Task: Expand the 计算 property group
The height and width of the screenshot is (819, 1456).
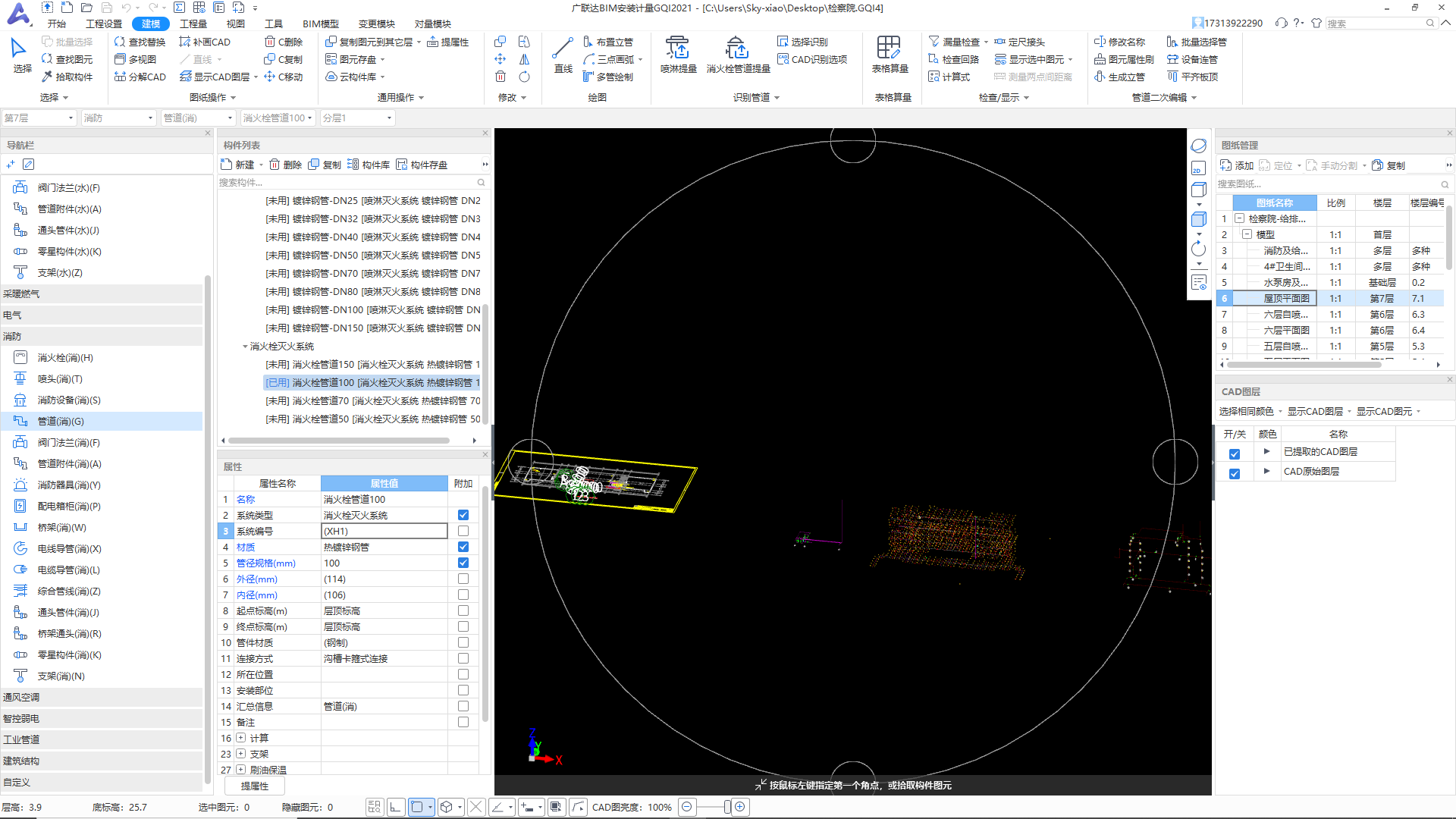Action: 240,738
